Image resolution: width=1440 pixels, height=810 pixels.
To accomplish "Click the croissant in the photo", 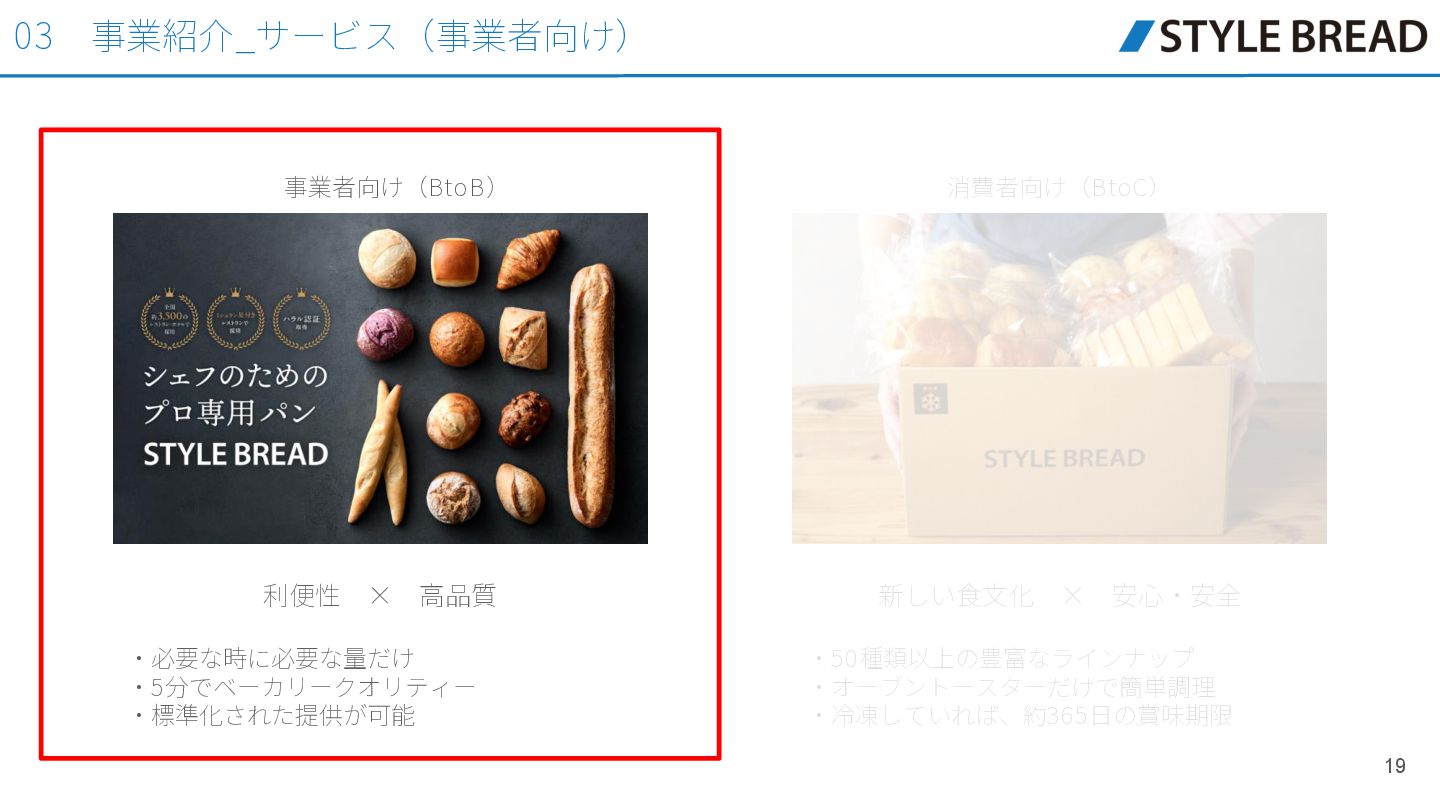I will (x=529, y=259).
